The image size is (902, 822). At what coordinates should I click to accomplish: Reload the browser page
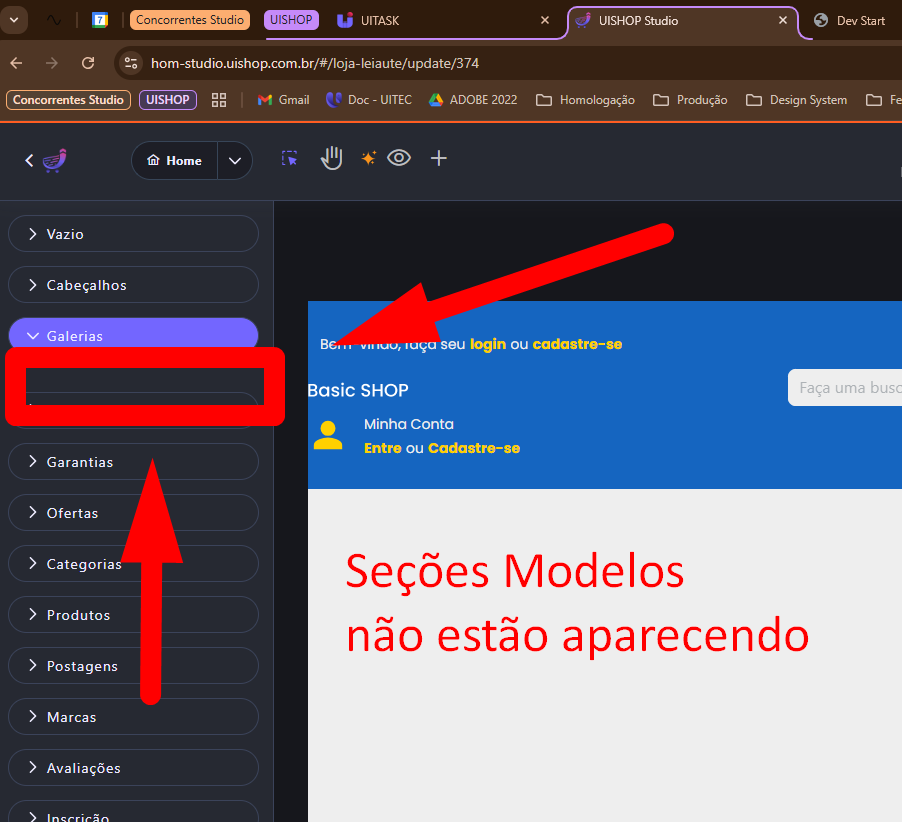click(88, 63)
